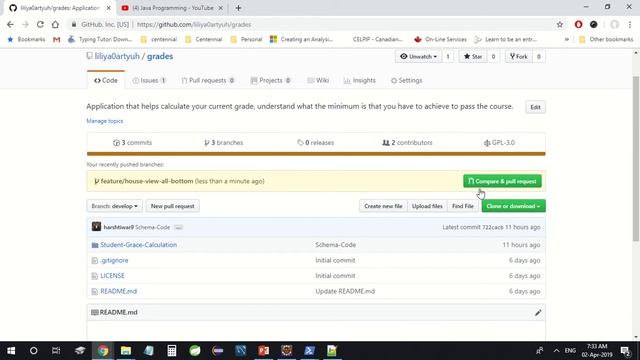The image size is (640, 360).
Task: Click the Find File button
Action: [463, 206]
